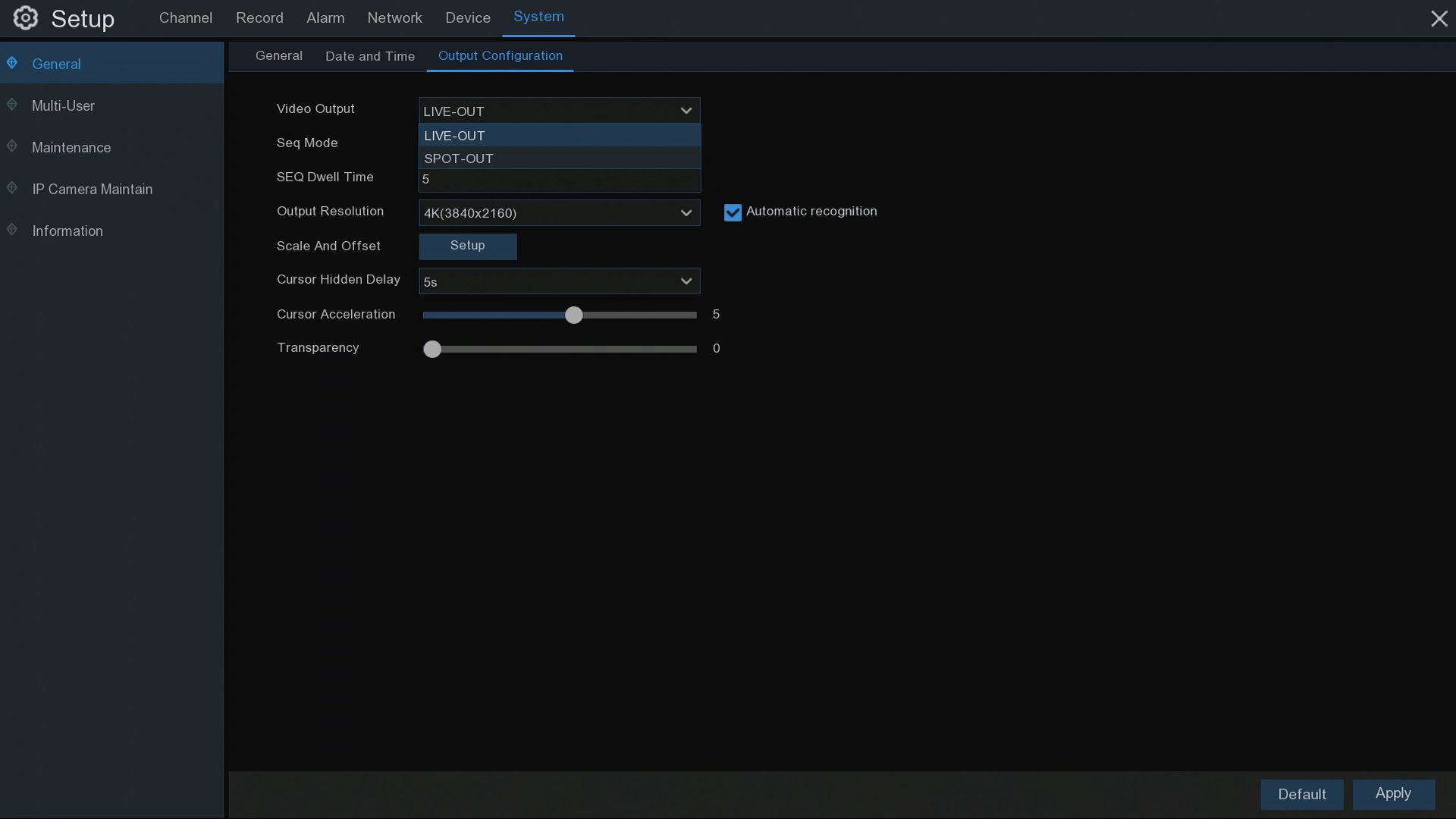Click the Setup gear icon
Viewport: 1456px width, 819px height.
coord(25,18)
